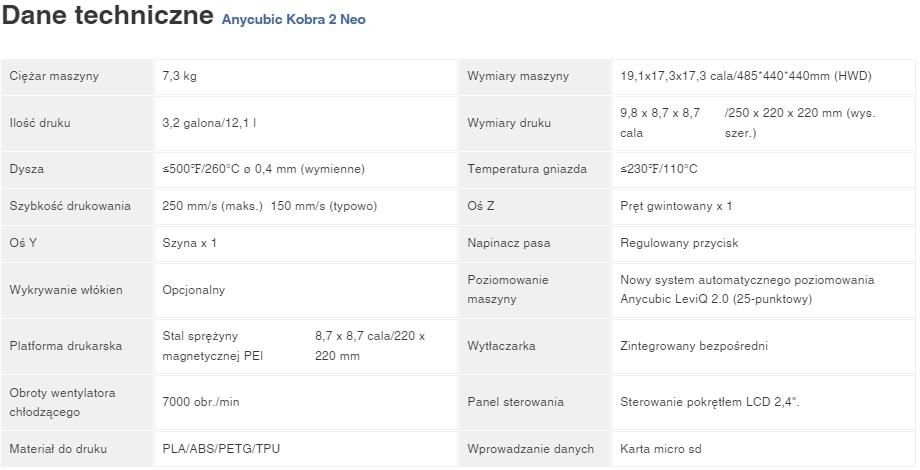The width and height of the screenshot is (920, 470).
Task: Select the Wymiary maszyny label
Action: 518,76
